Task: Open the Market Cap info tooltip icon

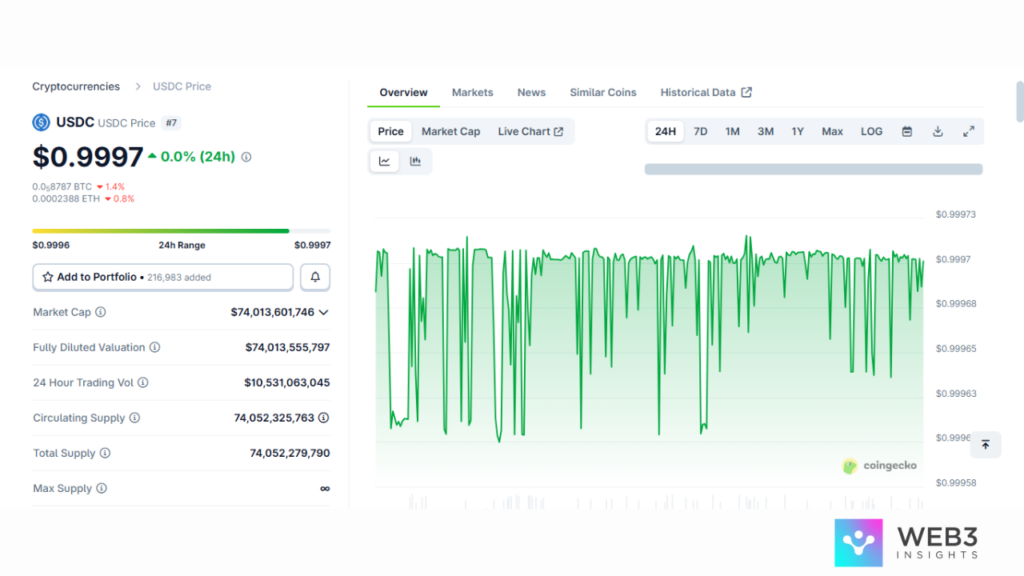Action: pyautogui.click(x=101, y=312)
